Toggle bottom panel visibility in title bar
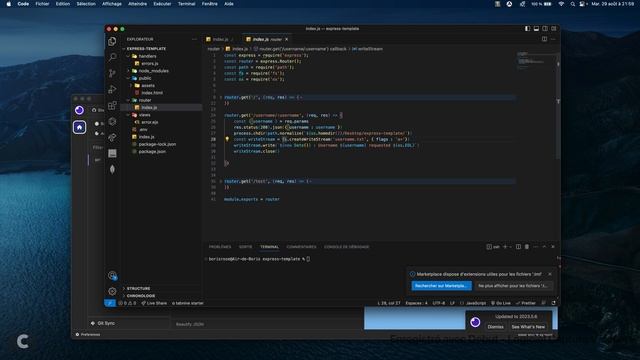640x360 pixels. pos(536,29)
